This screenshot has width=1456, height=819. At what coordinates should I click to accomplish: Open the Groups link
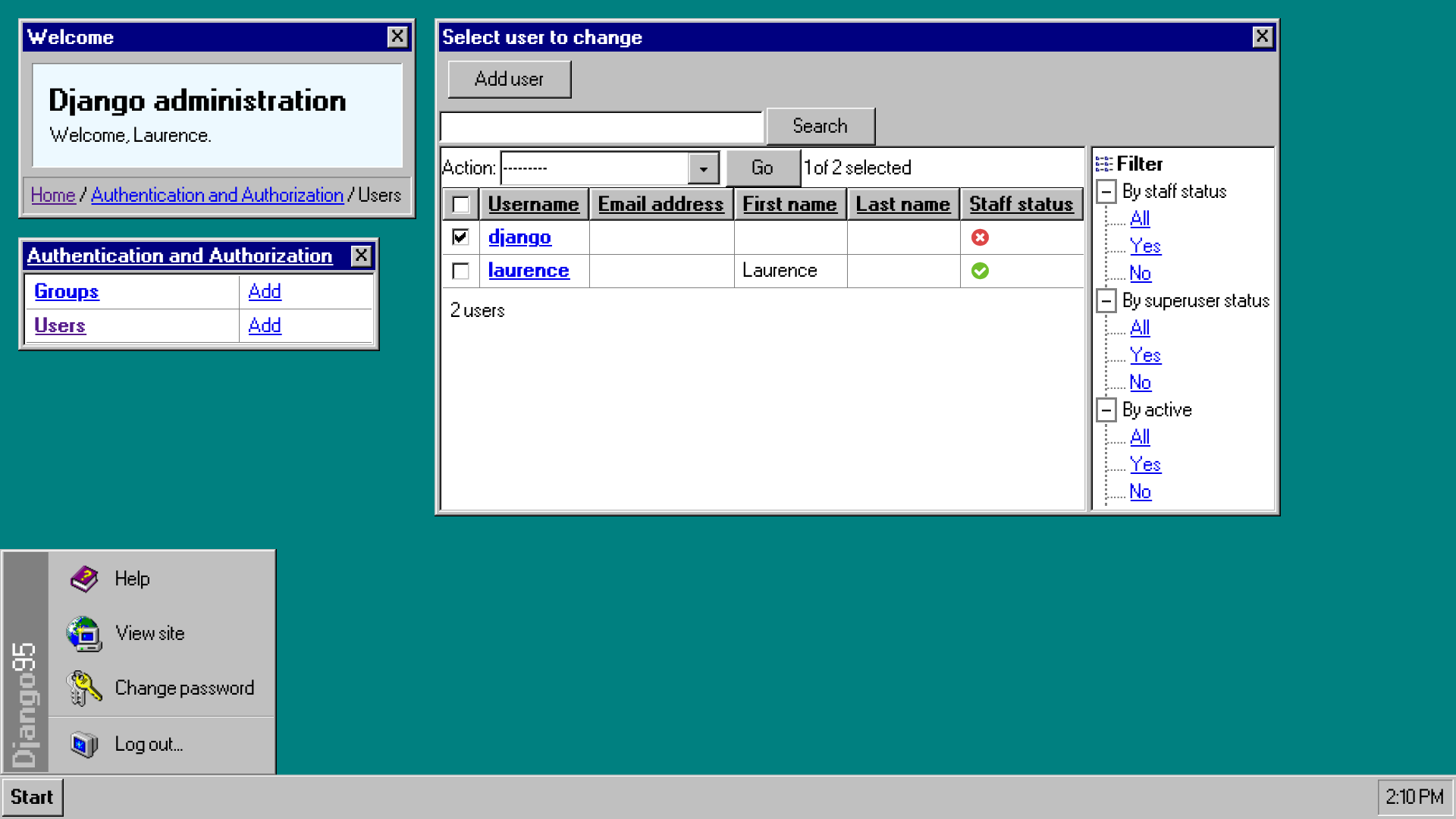pos(67,292)
